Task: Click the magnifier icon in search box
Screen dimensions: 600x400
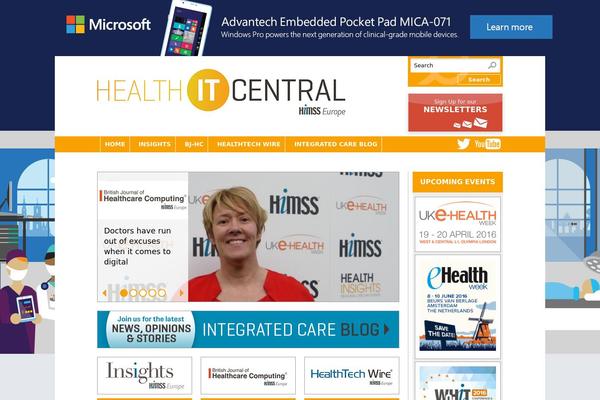Action: click(x=492, y=65)
